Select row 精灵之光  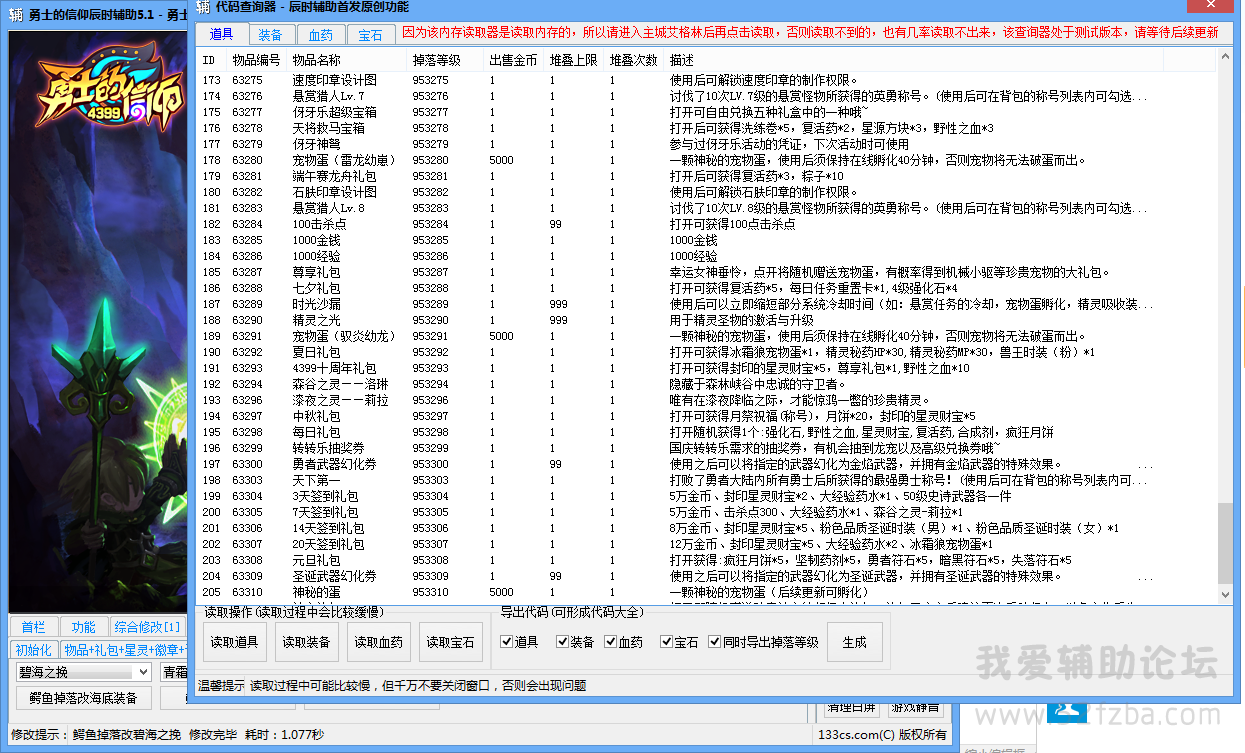pyautogui.click(x=706, y=320)
